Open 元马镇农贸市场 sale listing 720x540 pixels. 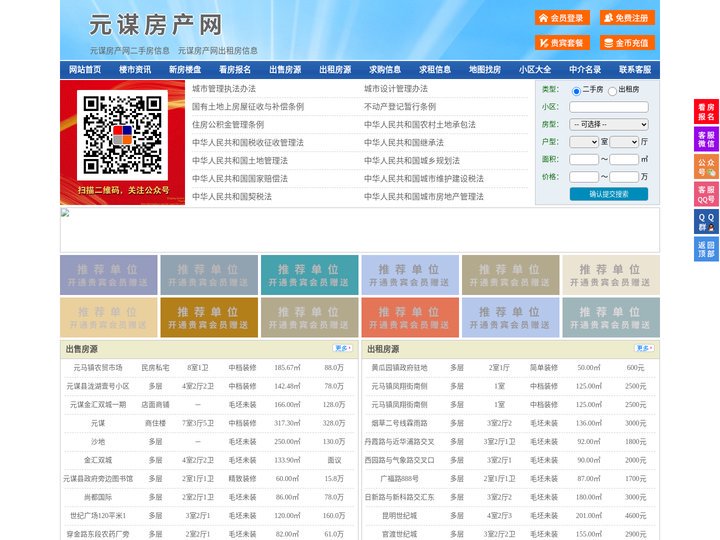pyautogui.click(x=98, y=368)
